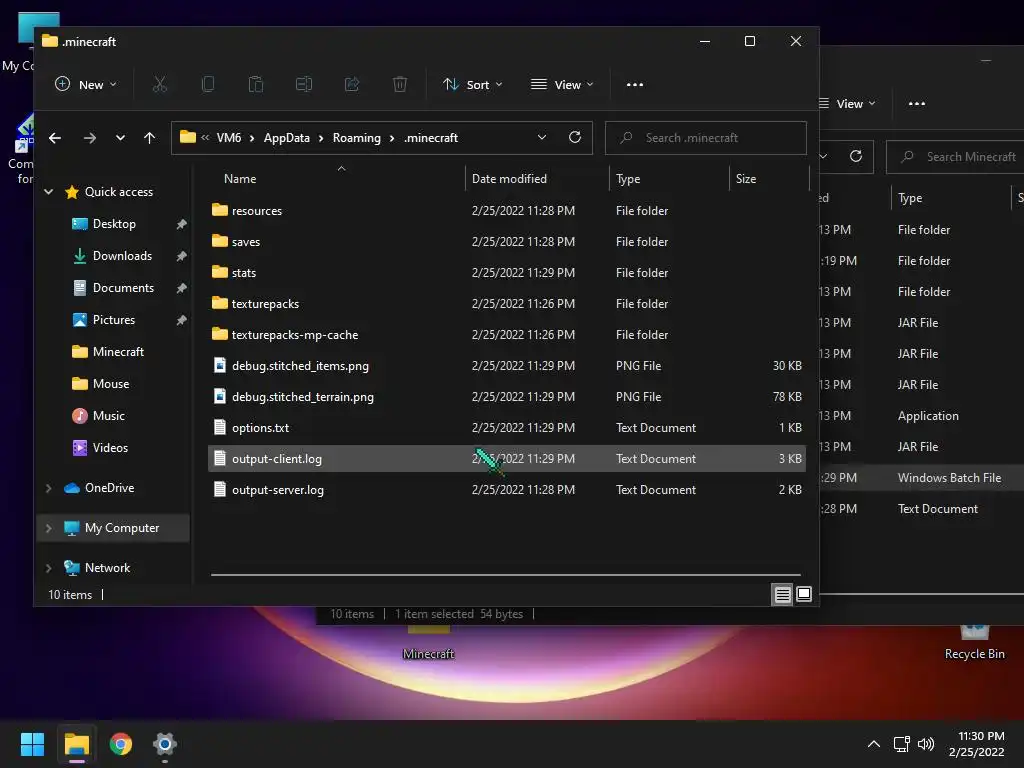1024x768 pixels.
Task: Select the texturepacks folder
Action: click(507, 304)
